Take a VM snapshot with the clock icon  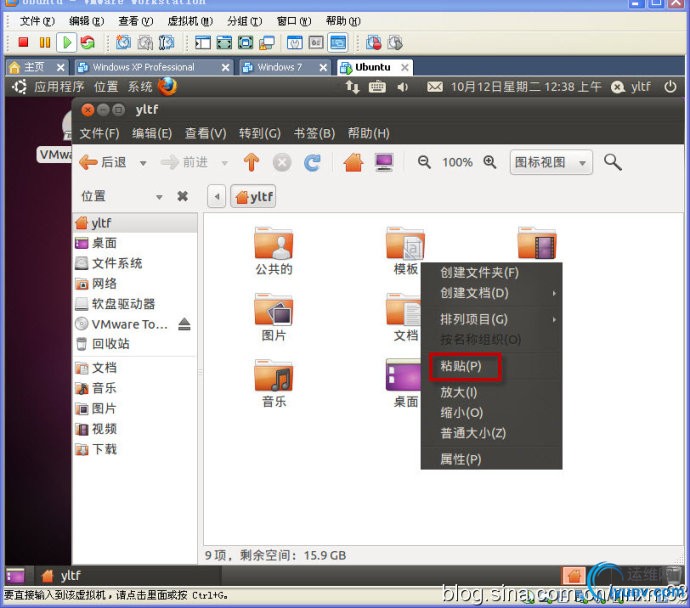coord(124,42)
